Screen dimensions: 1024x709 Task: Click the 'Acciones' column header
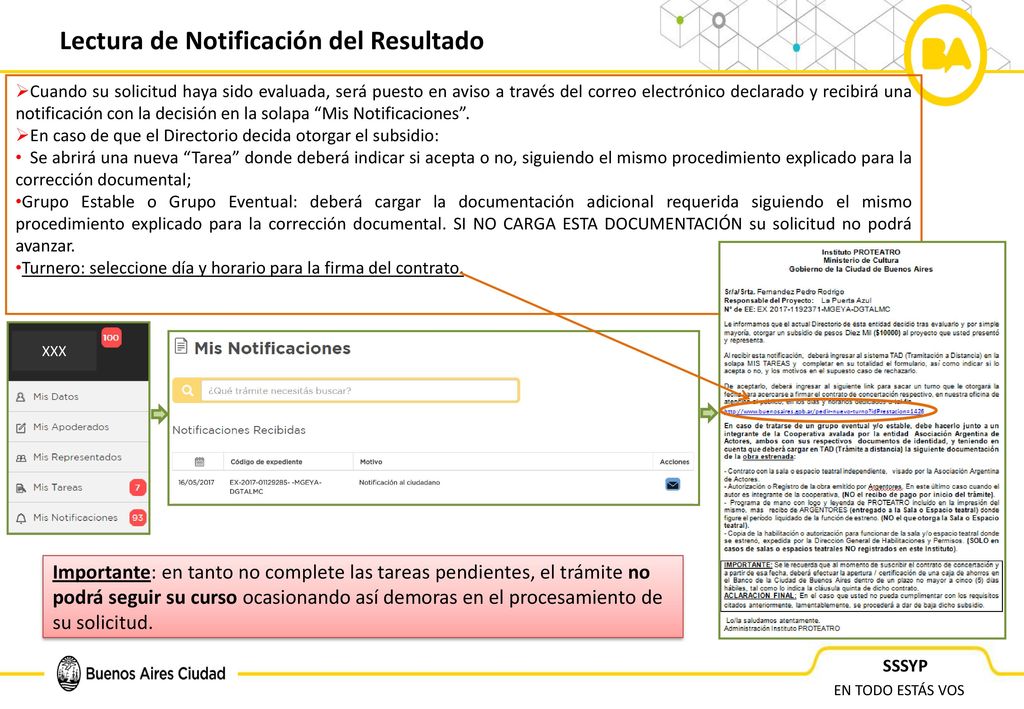tap(675, 462)
